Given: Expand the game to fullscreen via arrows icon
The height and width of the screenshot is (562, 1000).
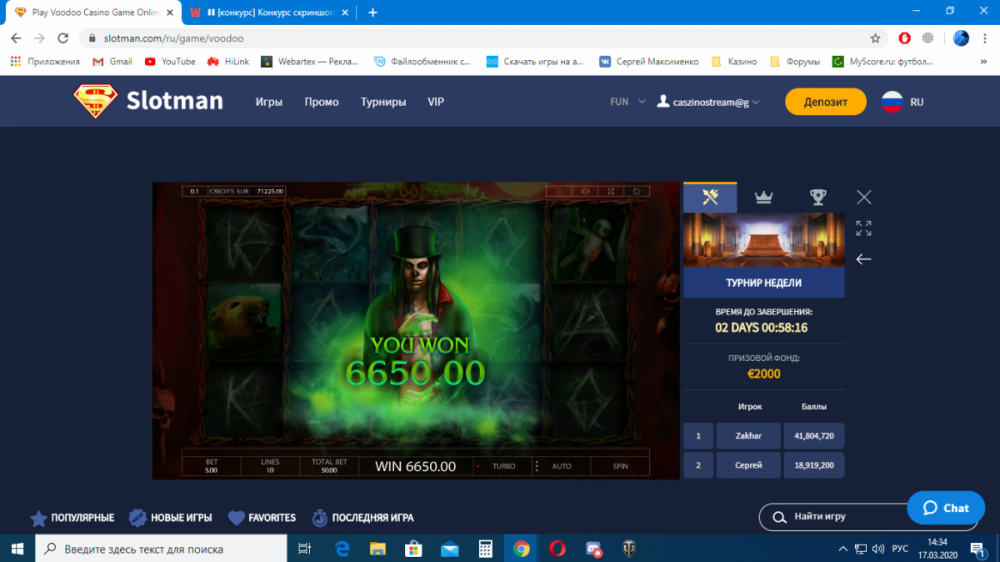Looking at the screenshot, I should (x=864, y=228).
